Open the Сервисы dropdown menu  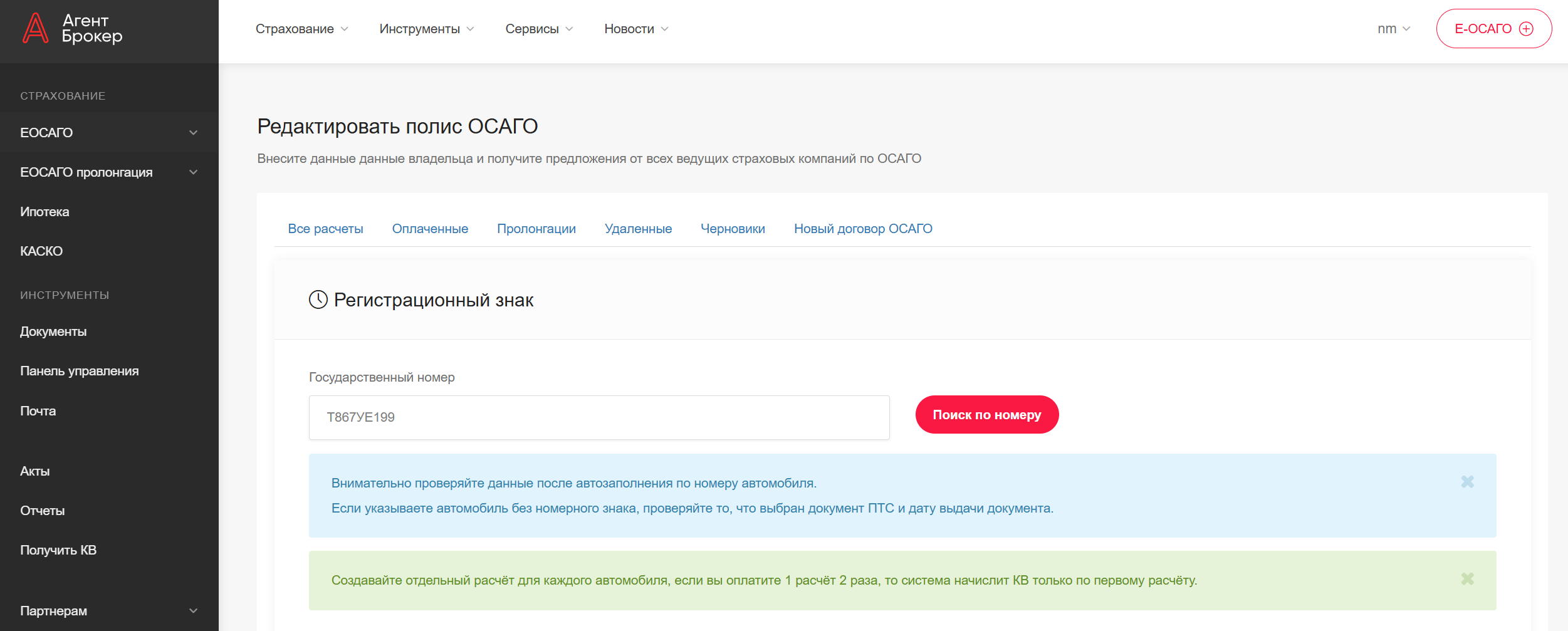(x=538, y=29)
